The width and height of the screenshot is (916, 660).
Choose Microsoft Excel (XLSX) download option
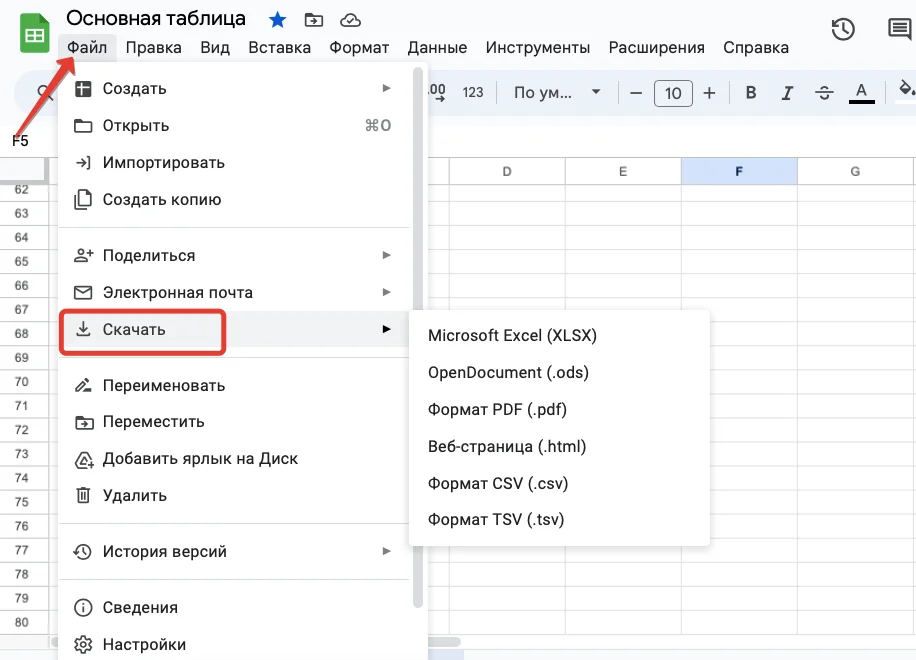click(512, 335)
